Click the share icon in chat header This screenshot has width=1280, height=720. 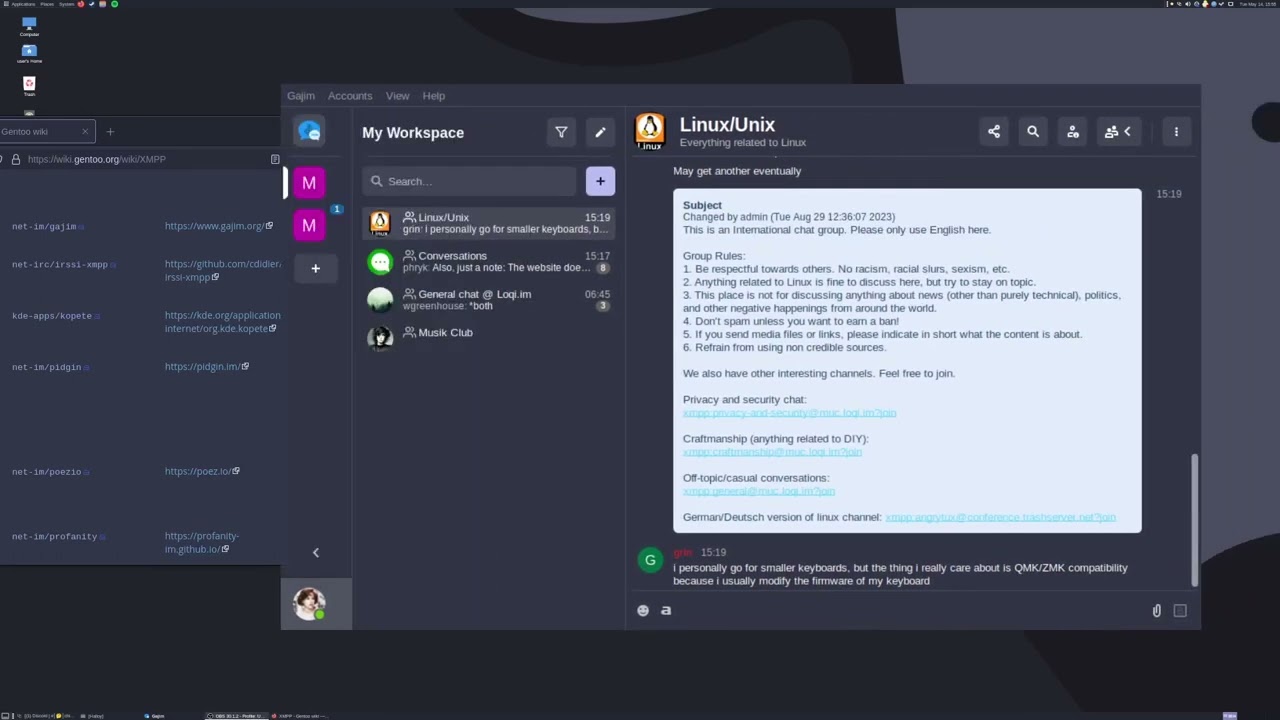coord(994,132)
